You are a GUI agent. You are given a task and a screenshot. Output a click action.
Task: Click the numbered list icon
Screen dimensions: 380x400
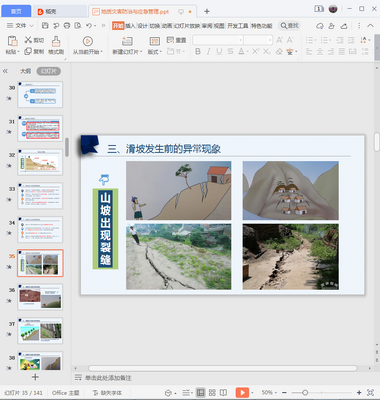coord(324,40)
